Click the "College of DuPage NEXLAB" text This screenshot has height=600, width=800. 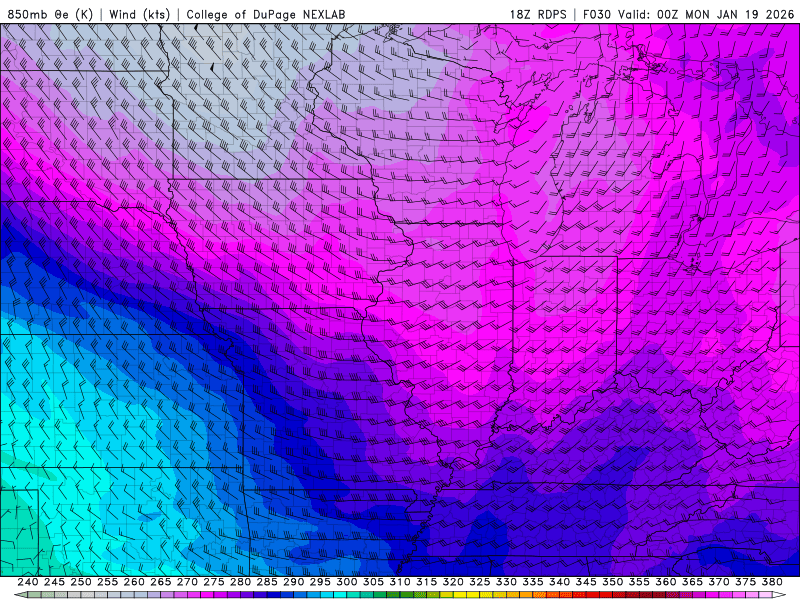click(266, 14)
